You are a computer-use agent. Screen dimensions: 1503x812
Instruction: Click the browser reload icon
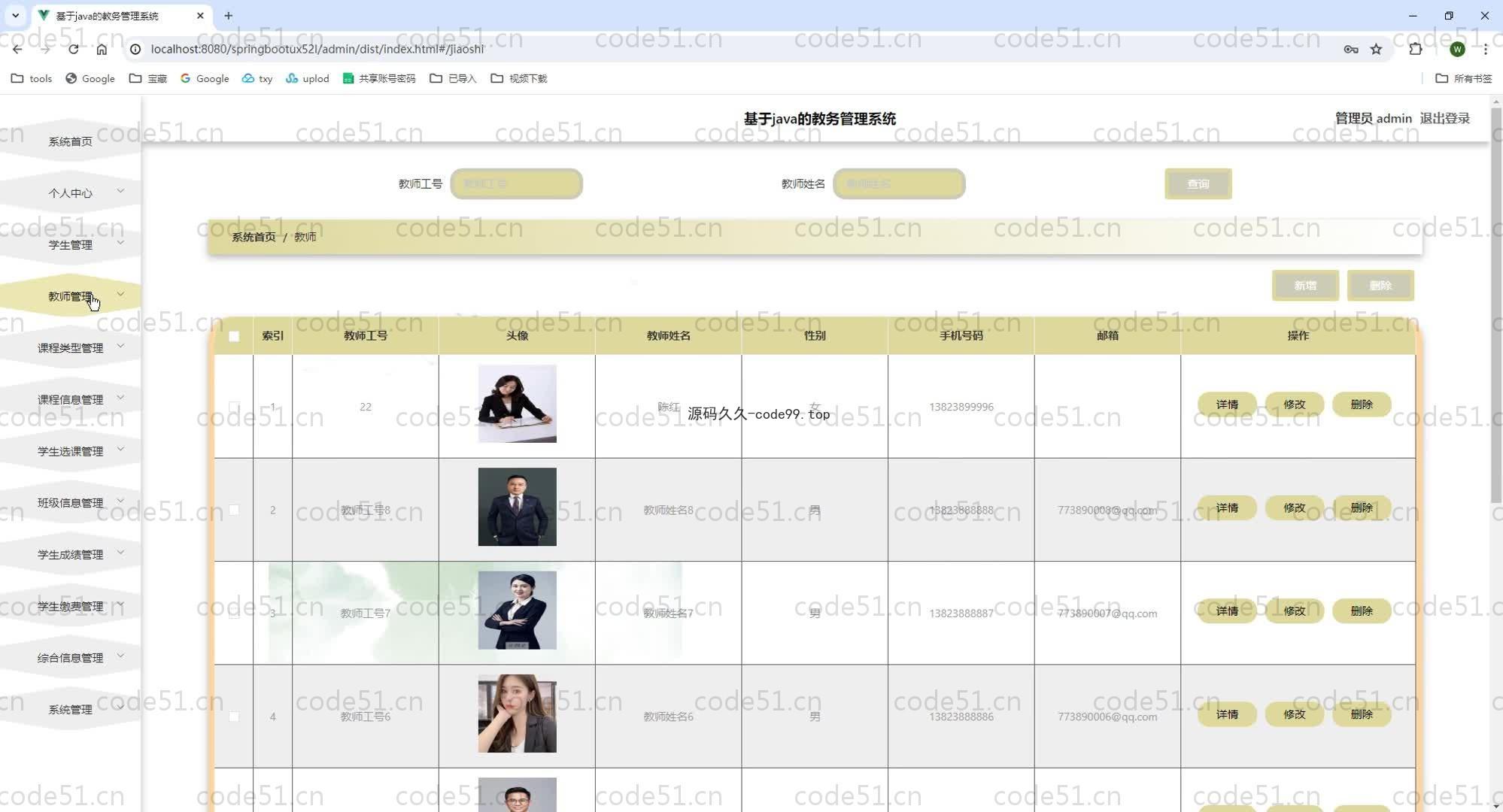(73, 49)
